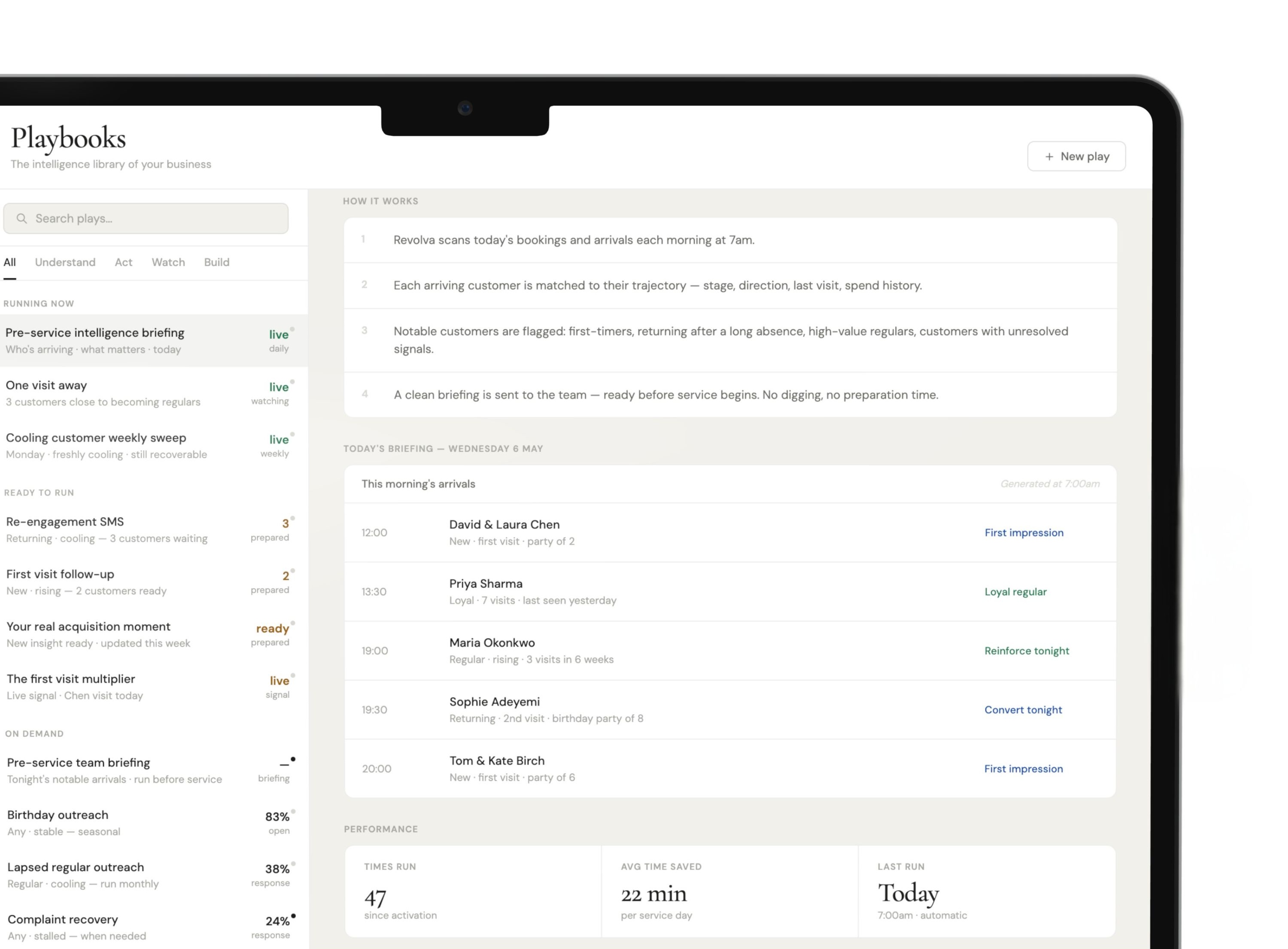
Task: Click the live daily status of briefing play
Action: [279, 341]
